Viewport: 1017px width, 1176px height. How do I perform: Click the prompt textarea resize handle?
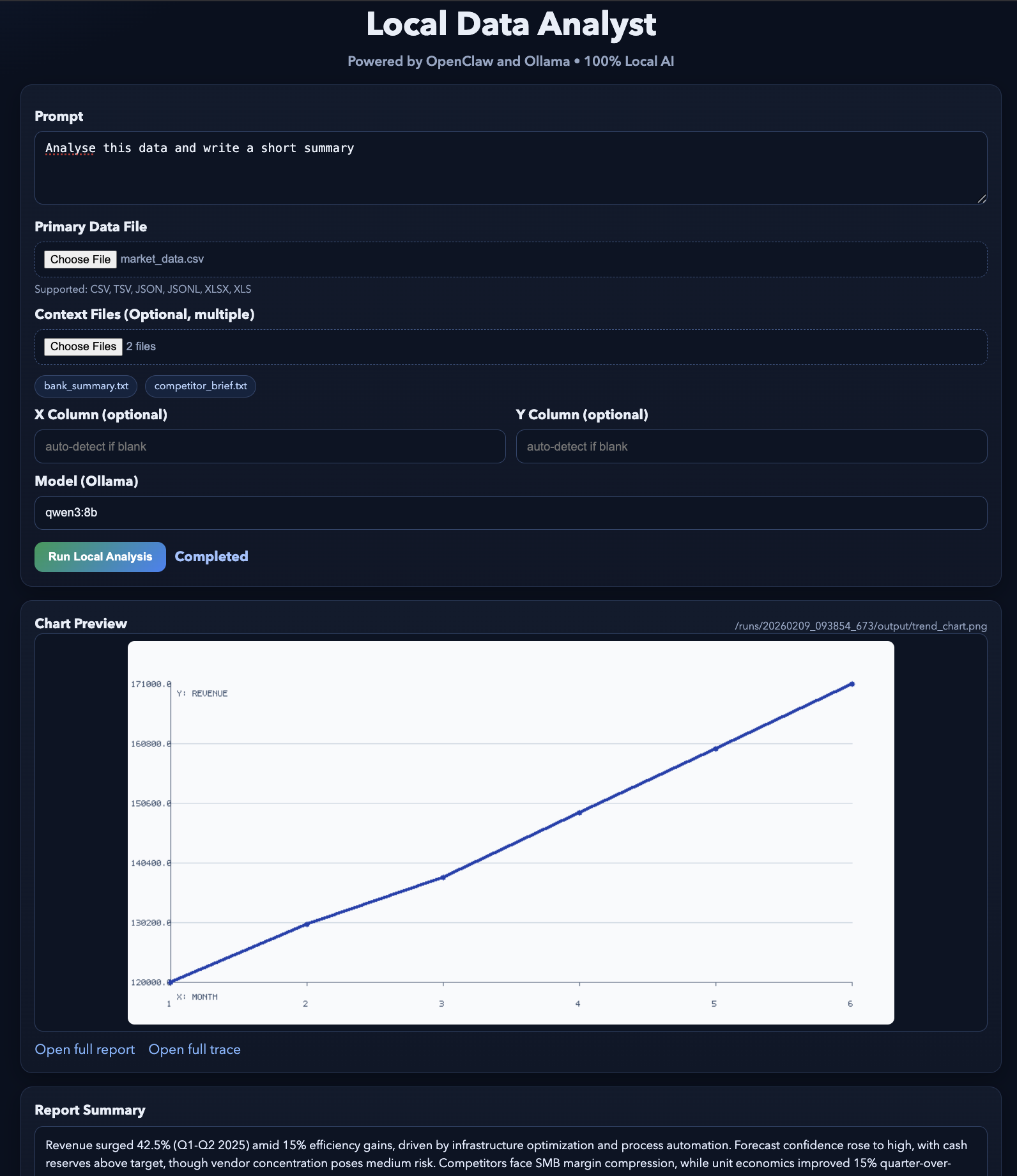[x=982, y=199]
